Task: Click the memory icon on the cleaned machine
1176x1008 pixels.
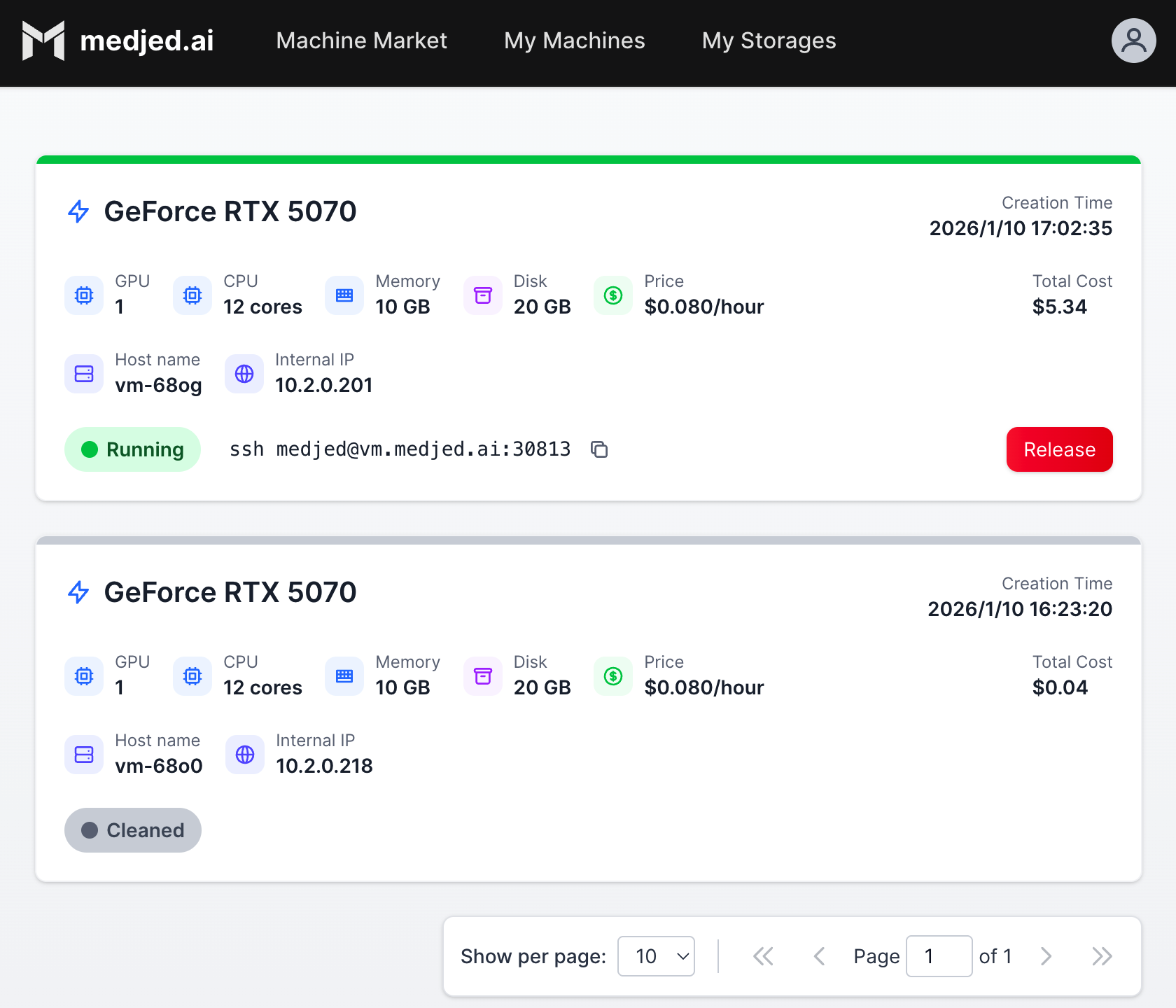Action: point(344,676)
